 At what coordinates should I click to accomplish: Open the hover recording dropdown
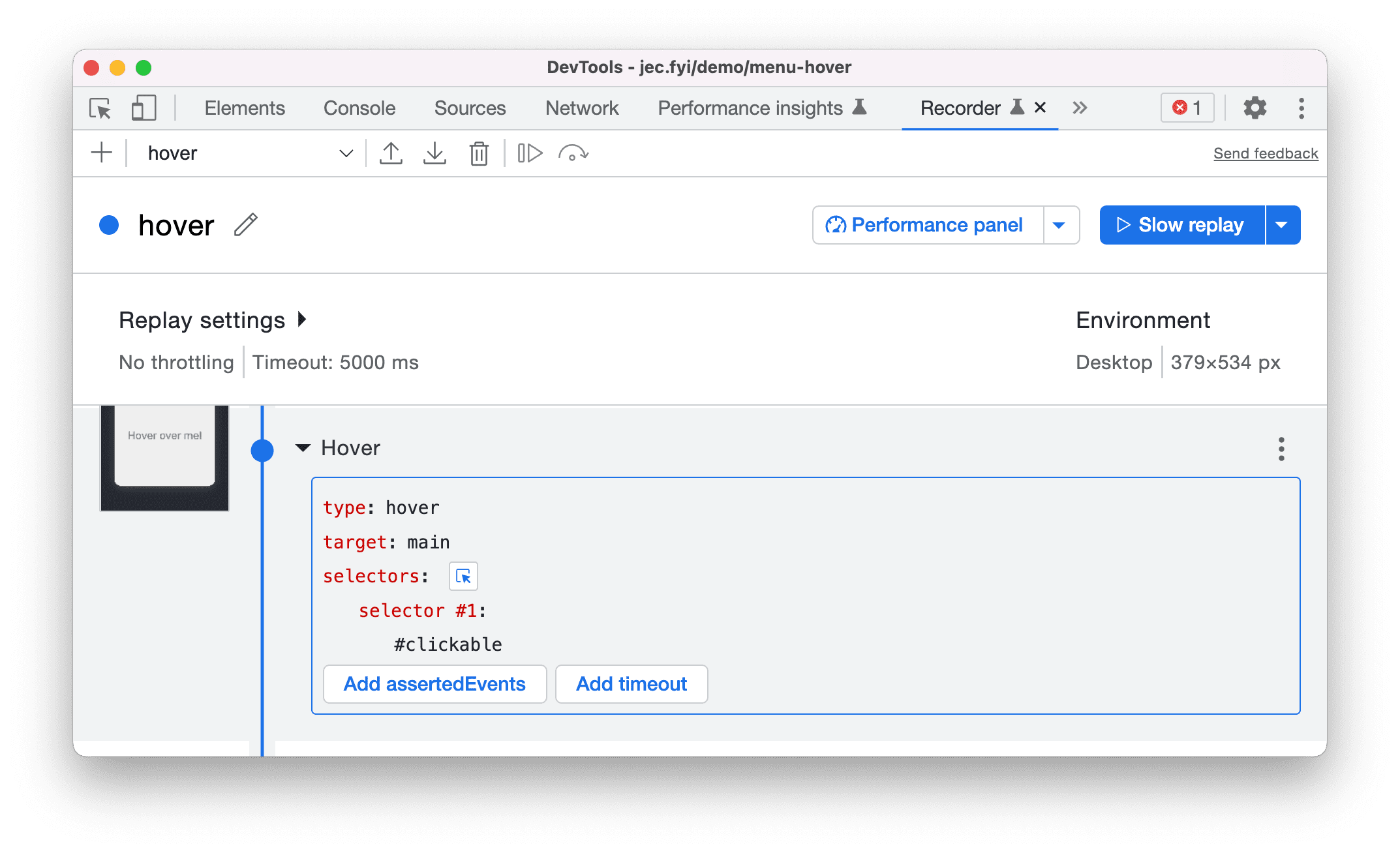[x=348, y=152]
